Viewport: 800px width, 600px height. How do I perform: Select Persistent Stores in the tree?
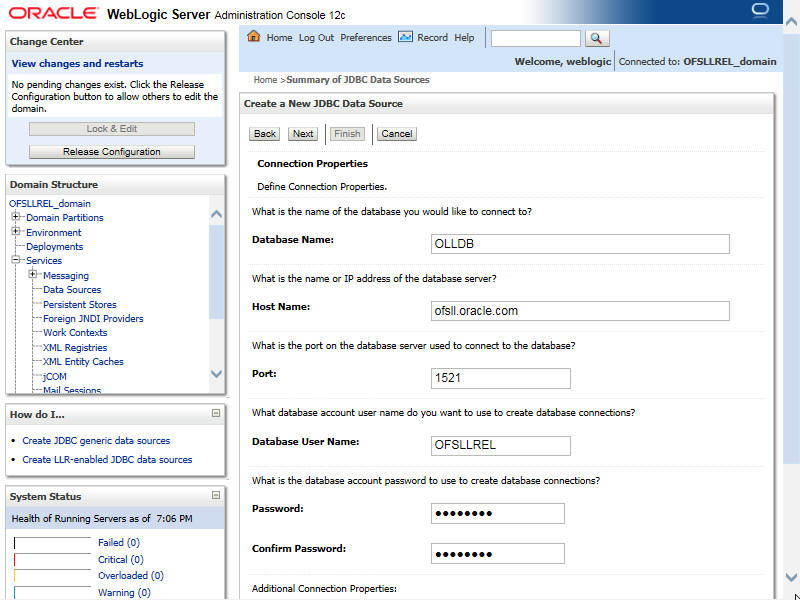point(80,304)
